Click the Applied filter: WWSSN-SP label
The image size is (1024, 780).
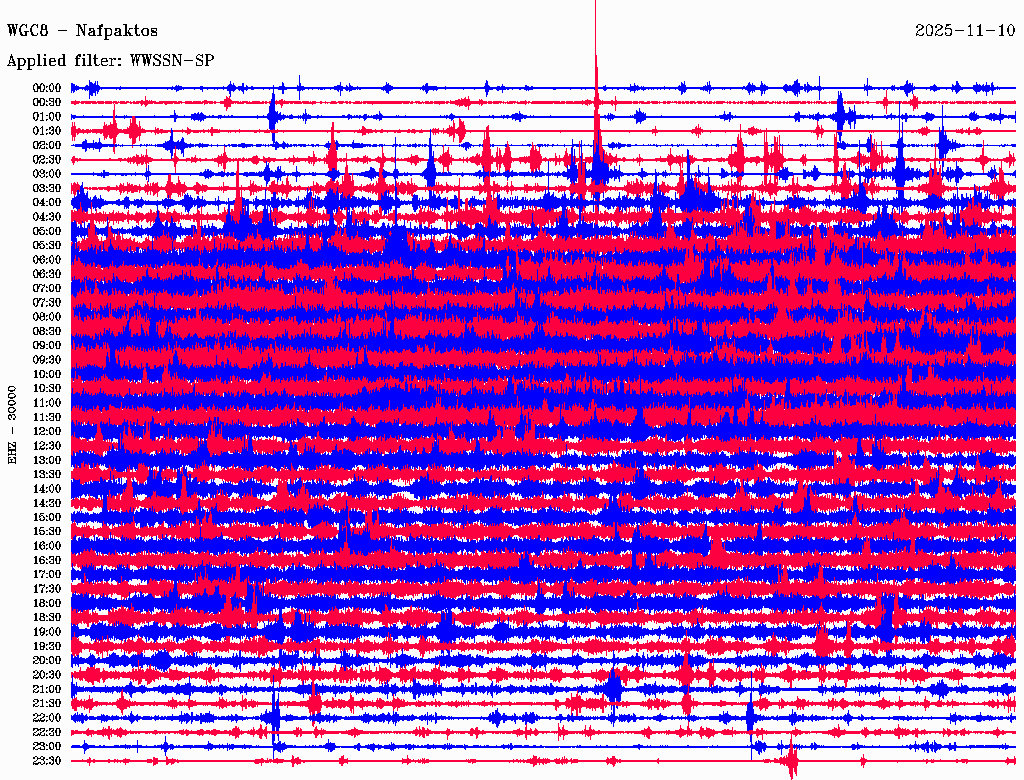click(110, 61)
